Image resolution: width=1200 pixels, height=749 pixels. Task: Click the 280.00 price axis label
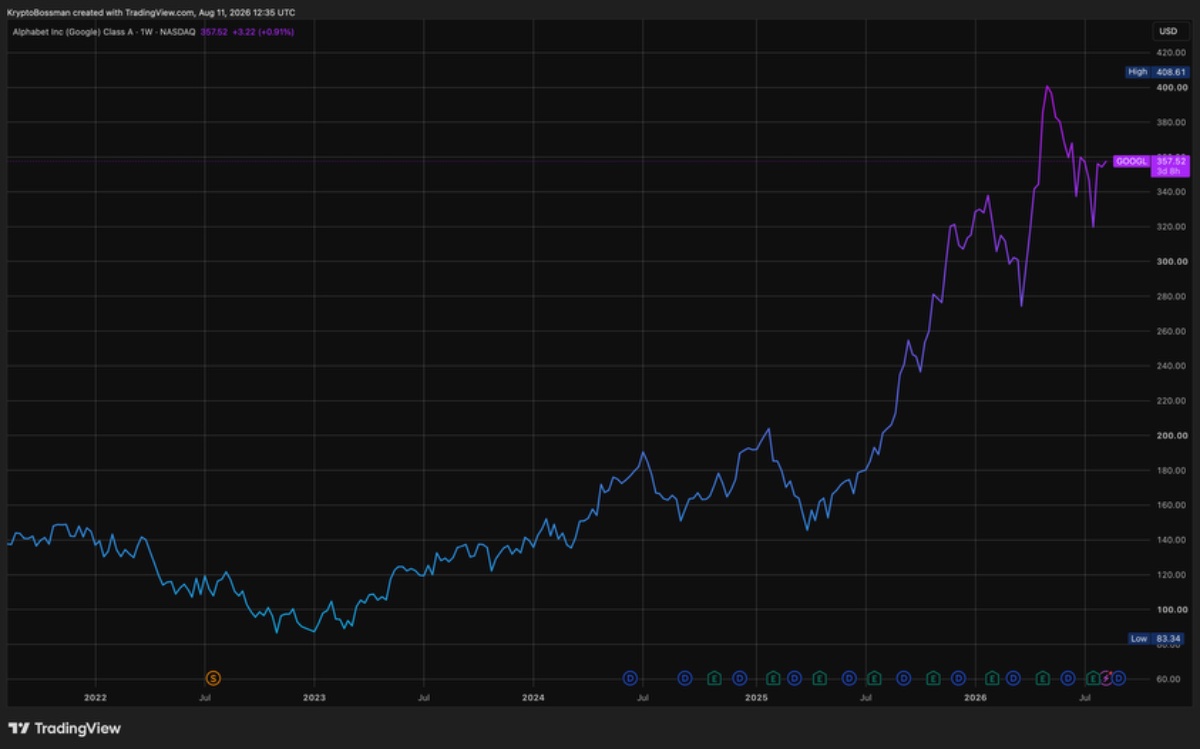click(1170, 297)
